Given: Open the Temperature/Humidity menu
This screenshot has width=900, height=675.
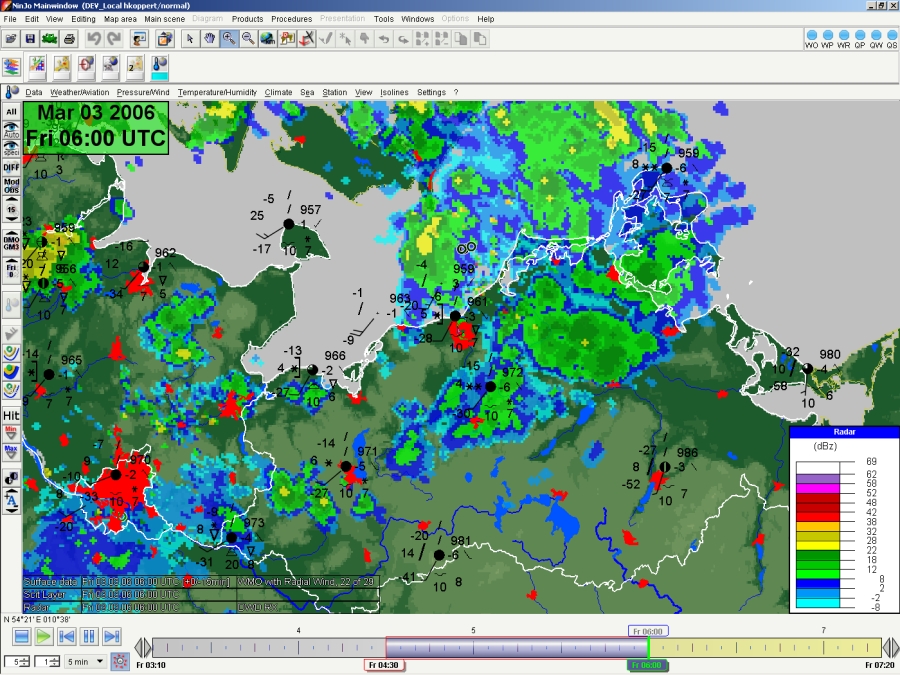Looking at the screenshot, I should (x=217, y=92).
